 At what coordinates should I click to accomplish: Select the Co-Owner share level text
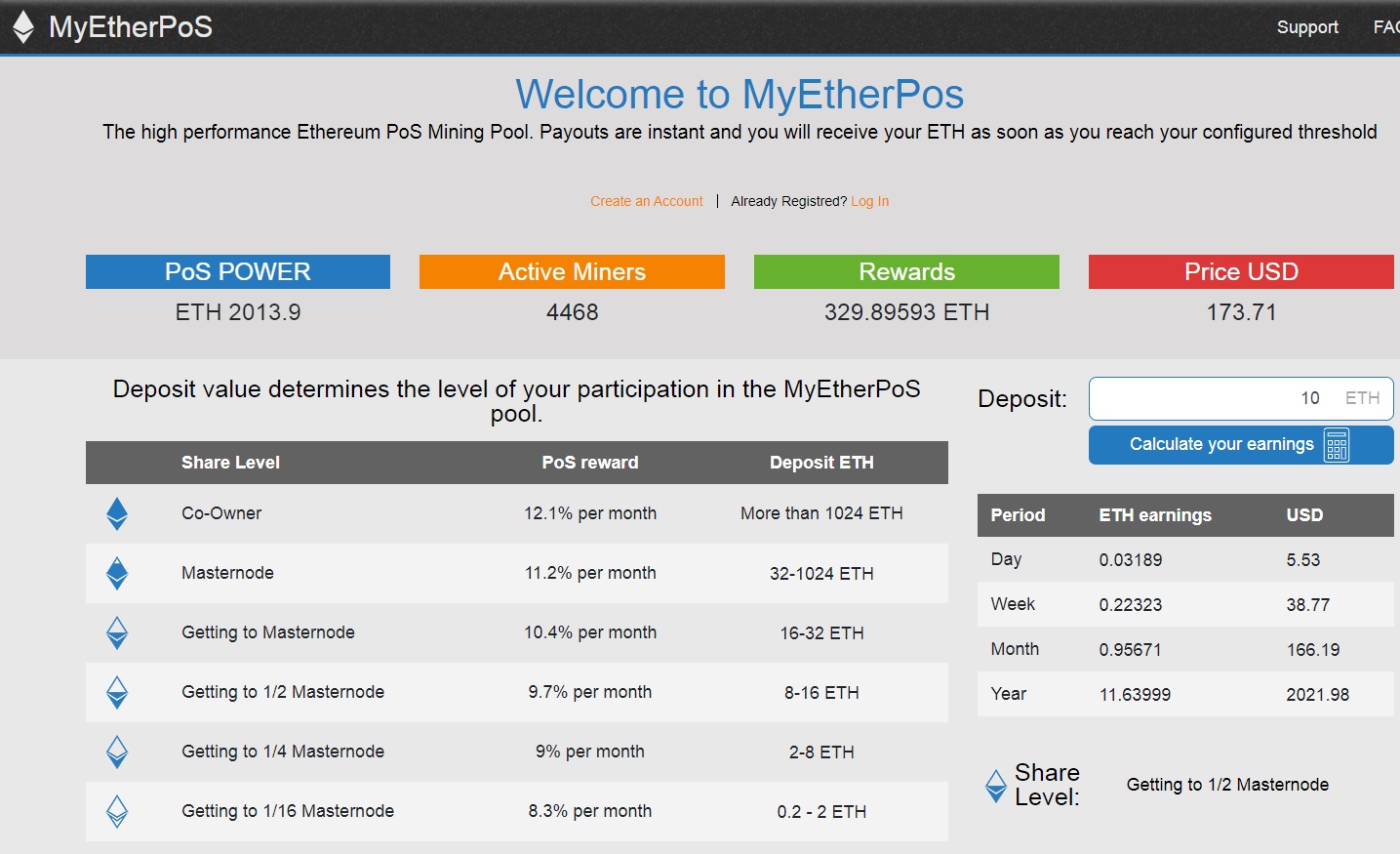(221, 513)
